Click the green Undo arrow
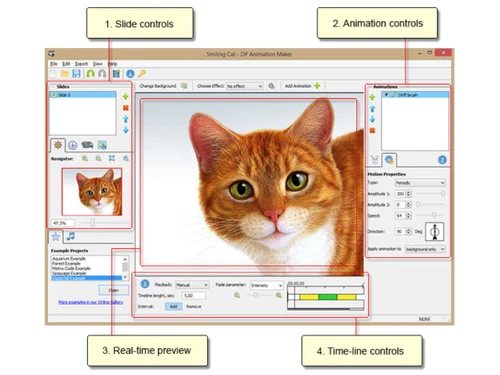This screenshot has width=500, height=375. (x=90, y=74)
